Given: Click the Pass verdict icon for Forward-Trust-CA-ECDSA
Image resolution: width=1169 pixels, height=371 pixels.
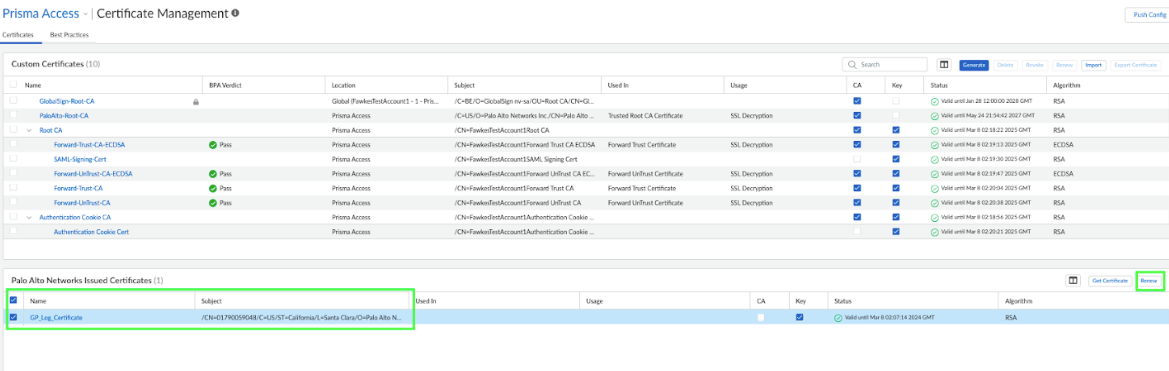Looking at the screenshot, I should (213, 145).
